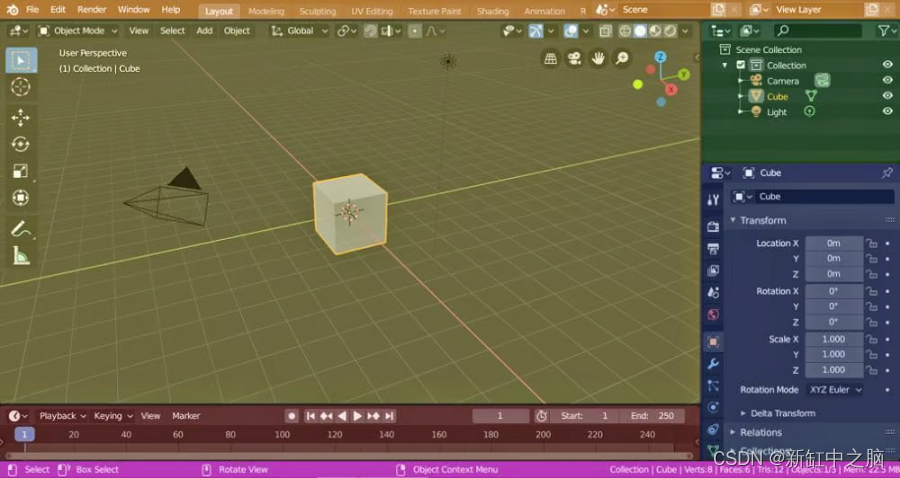Hide the Light in outliner
900x478 pixels.
coord(887,111)
